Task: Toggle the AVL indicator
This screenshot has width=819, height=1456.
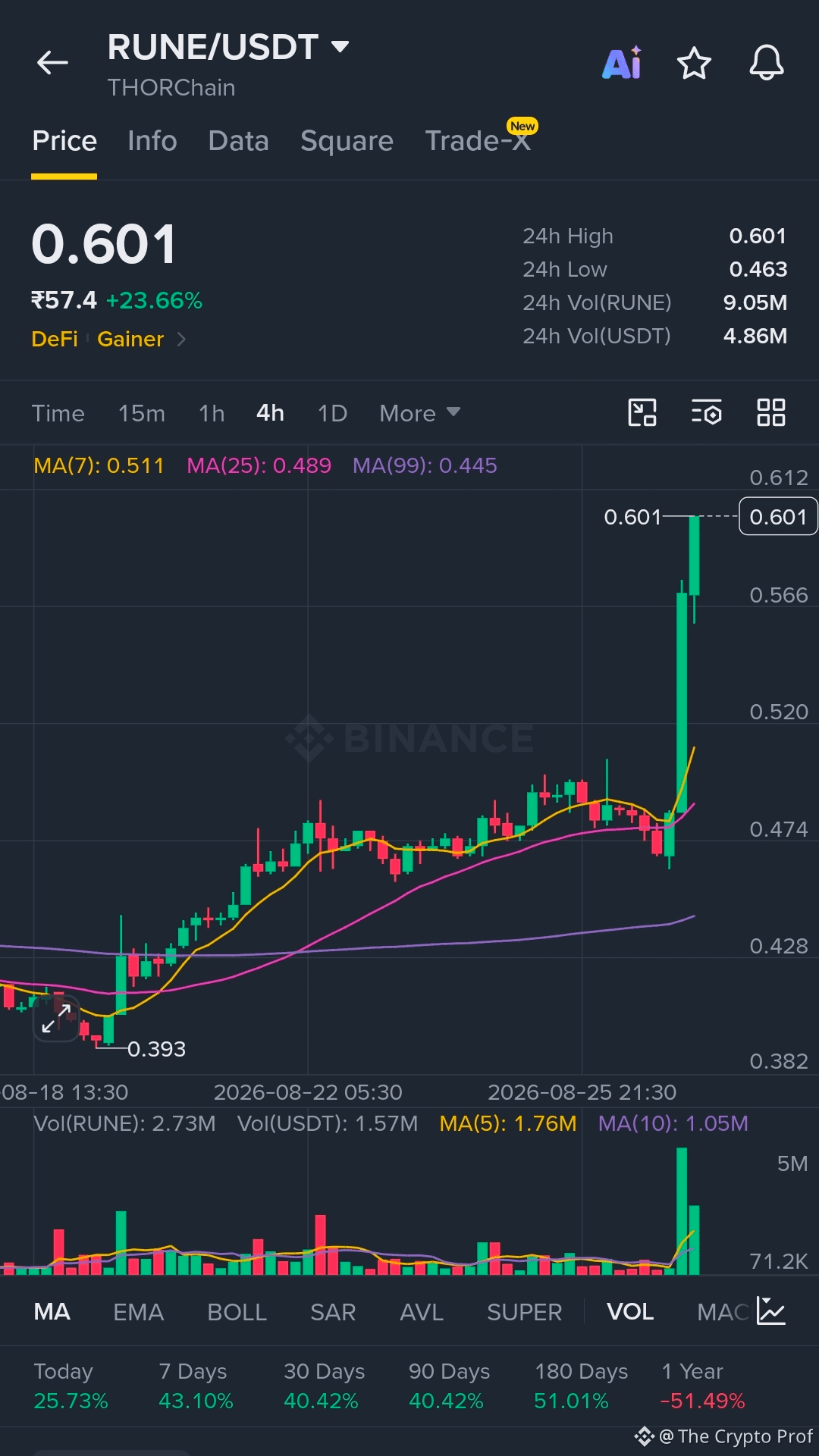Action: (422, 1311)
